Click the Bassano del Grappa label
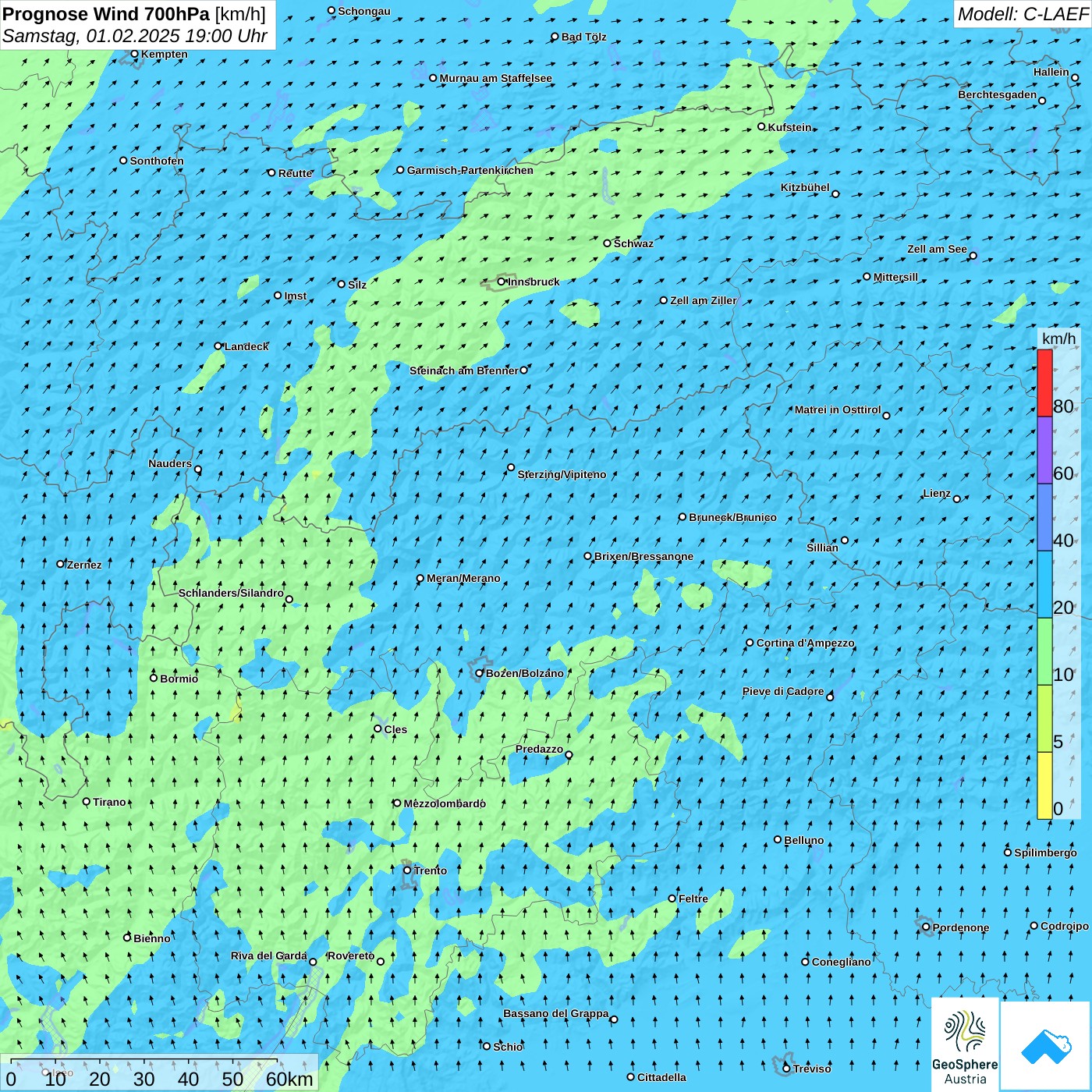This screenshot has height=1092, width=1092. 556,1014
